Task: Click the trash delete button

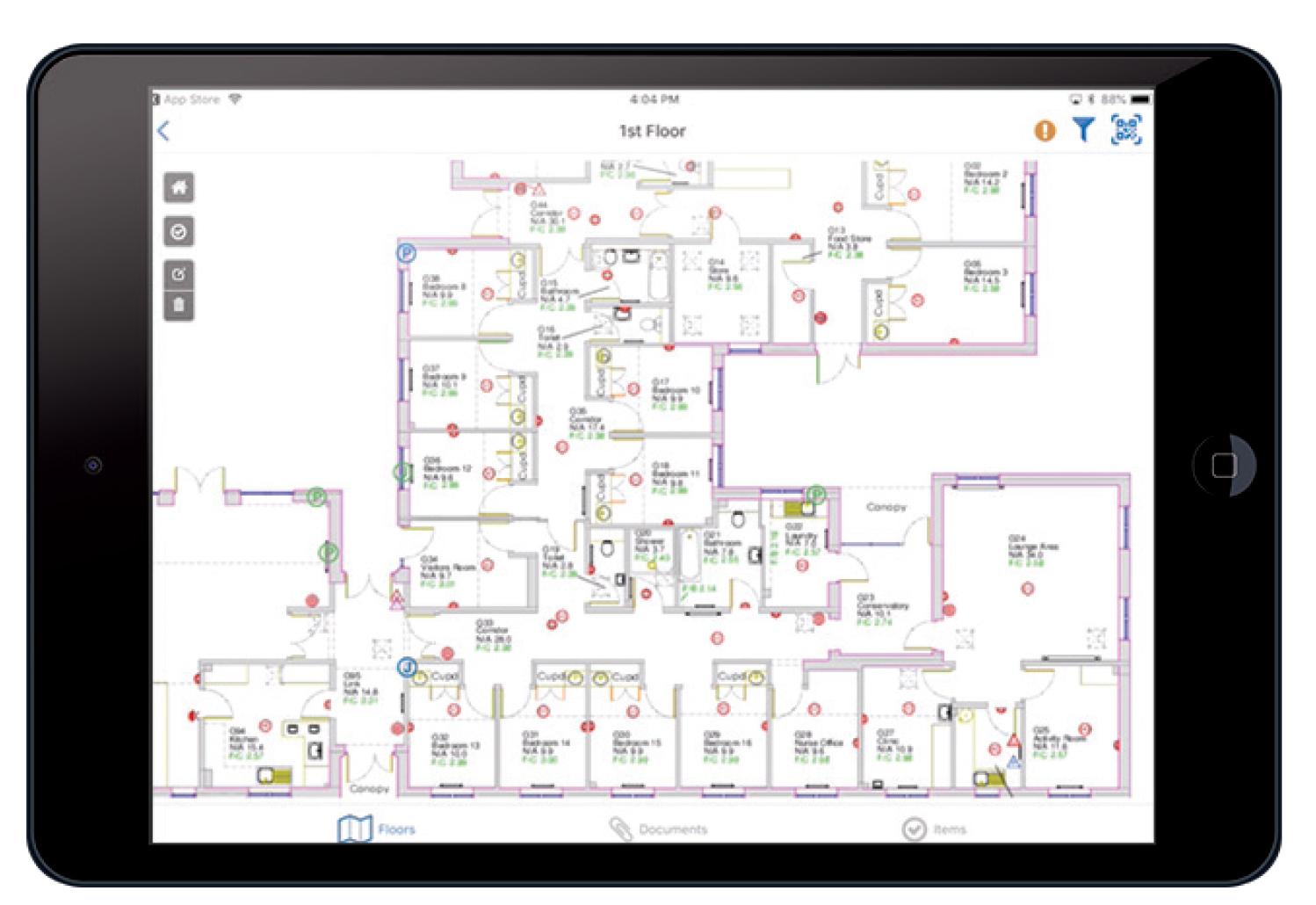Action: click(x=179, y=305)
